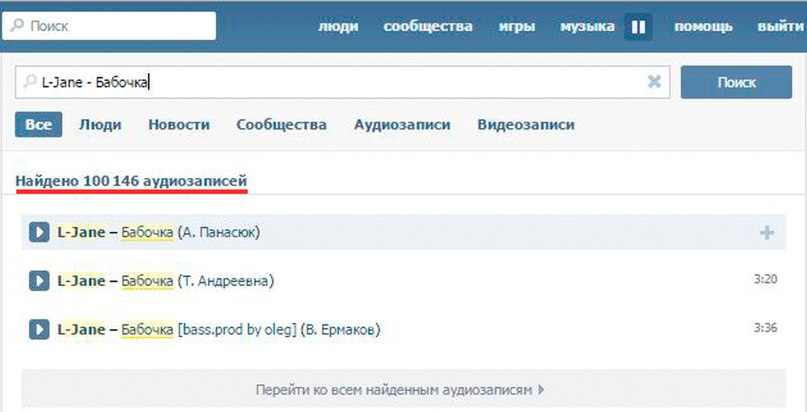Open игры in the top menu
807x412 pixels.
pyautogui.click(x=517, y=26)
